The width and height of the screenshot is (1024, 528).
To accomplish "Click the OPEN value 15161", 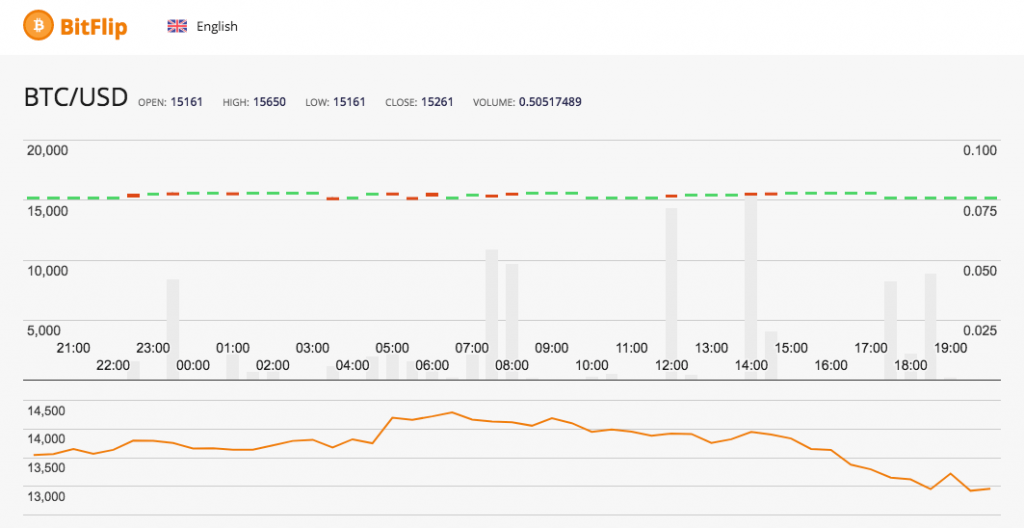I will coord(186,102).
